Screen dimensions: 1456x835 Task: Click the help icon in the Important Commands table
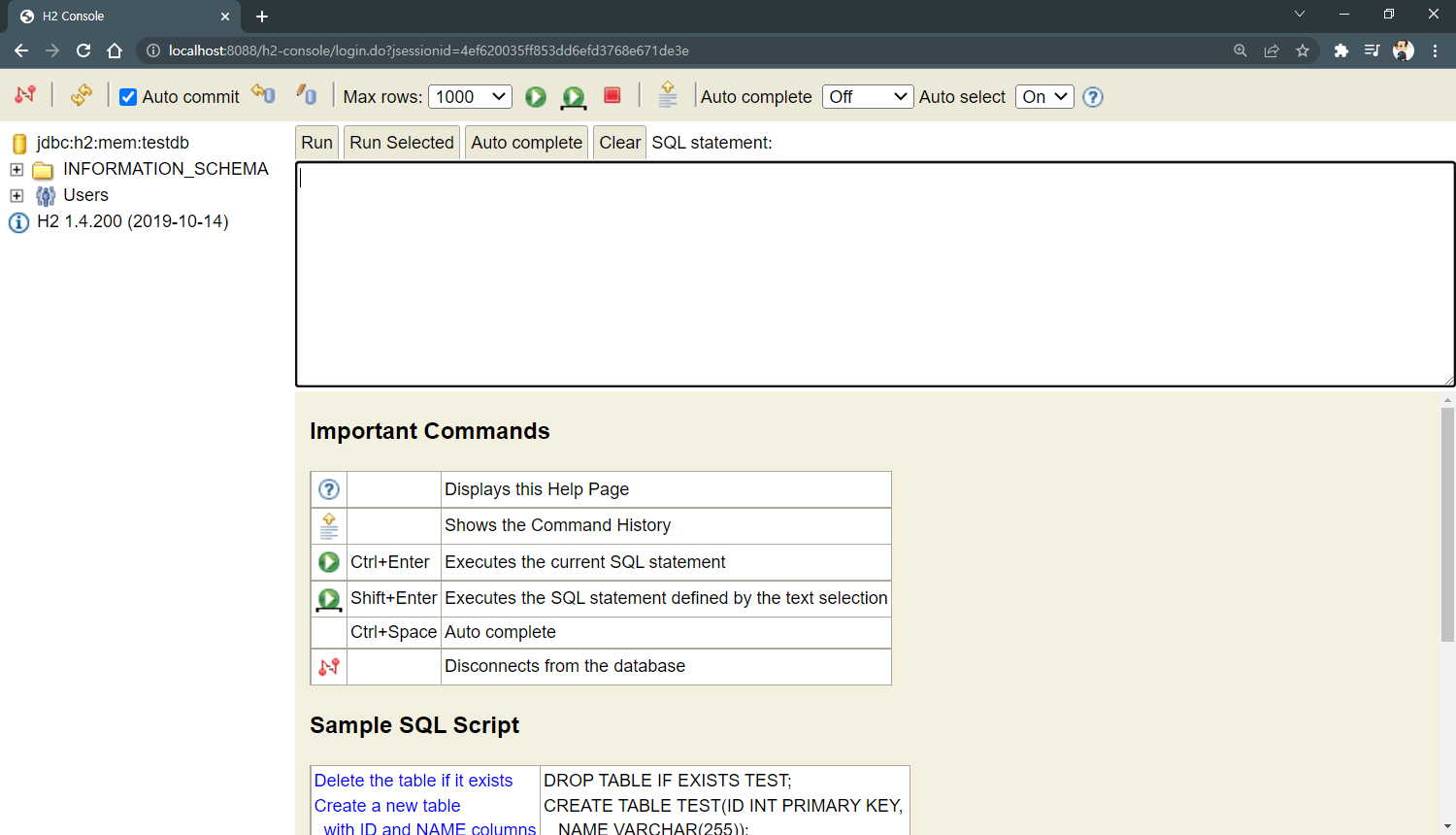[x=329, y=489]
